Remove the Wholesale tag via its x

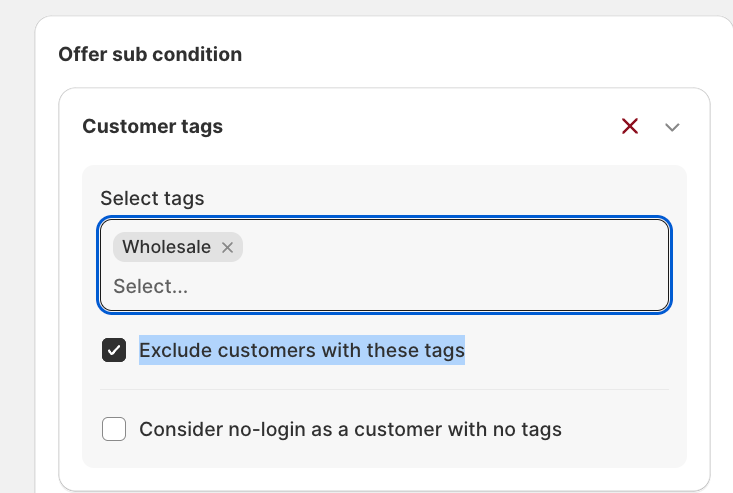(228, 247)
